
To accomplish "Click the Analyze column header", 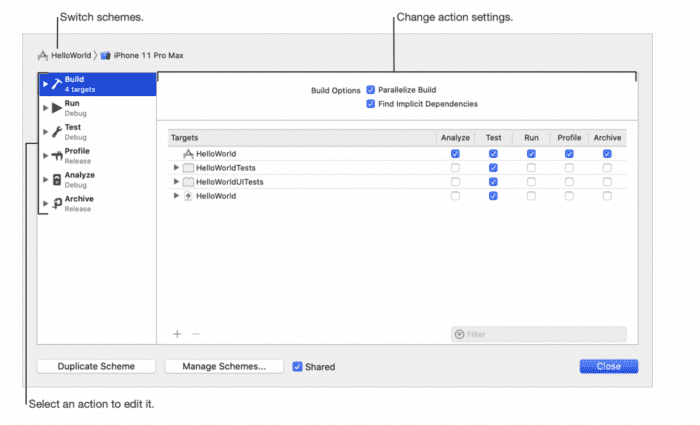I will tap(455, 138).
